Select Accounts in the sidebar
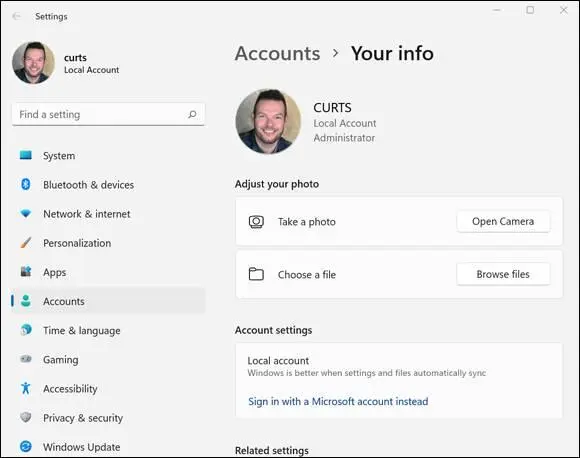The width and height of the screenshot is (580, 458). point(108,301)
